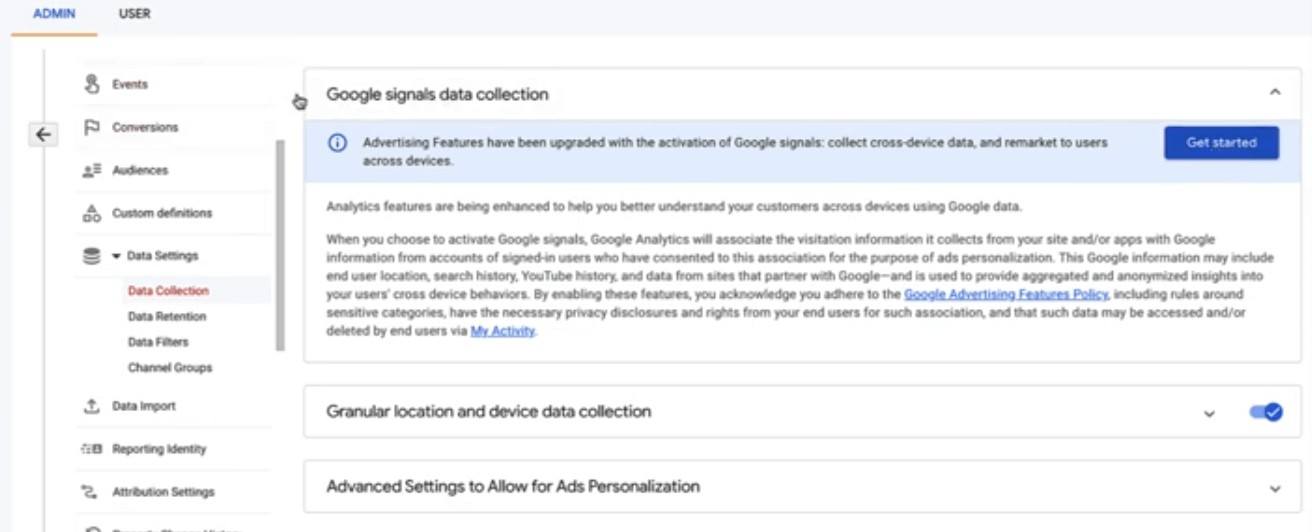Select Channel Groups submenu item
Viewport: 1312px width, 532px height.
[x=170, y=368]
